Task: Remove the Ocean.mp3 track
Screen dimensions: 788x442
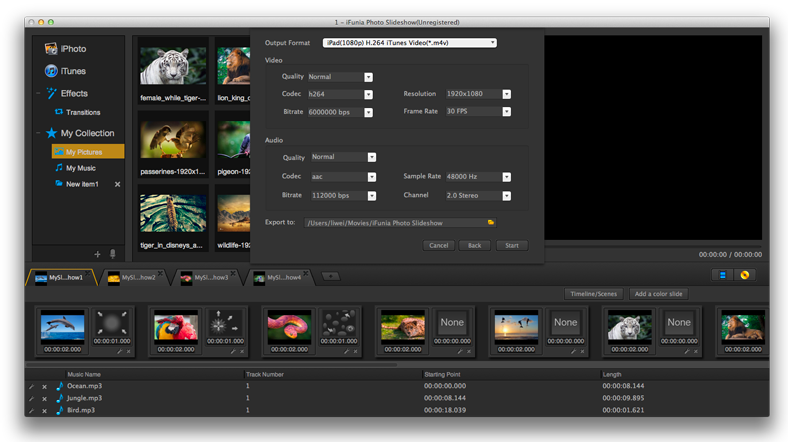Action: tap(44, 387)
